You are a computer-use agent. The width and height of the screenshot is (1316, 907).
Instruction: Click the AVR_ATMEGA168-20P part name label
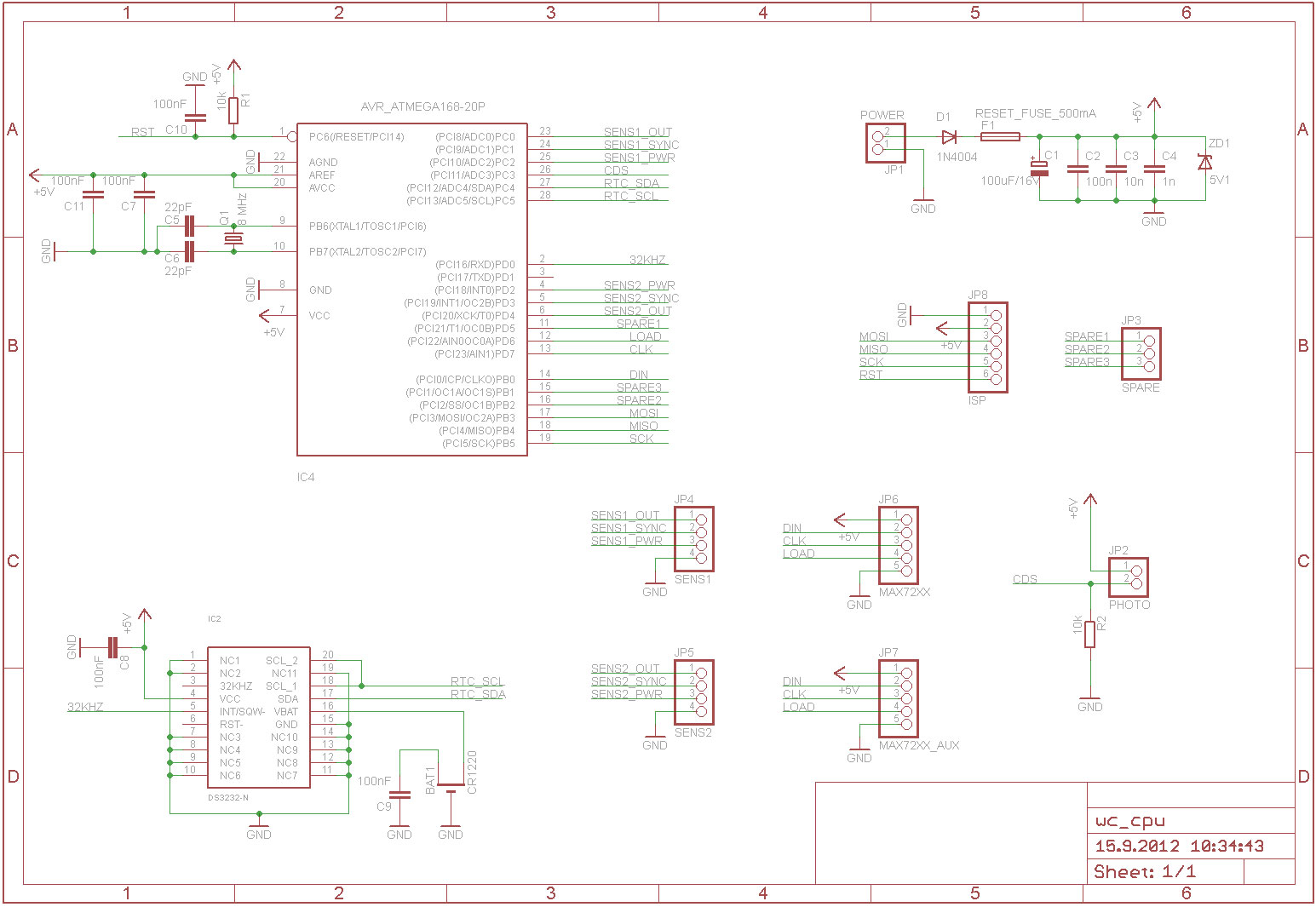[x=422, y=107]
